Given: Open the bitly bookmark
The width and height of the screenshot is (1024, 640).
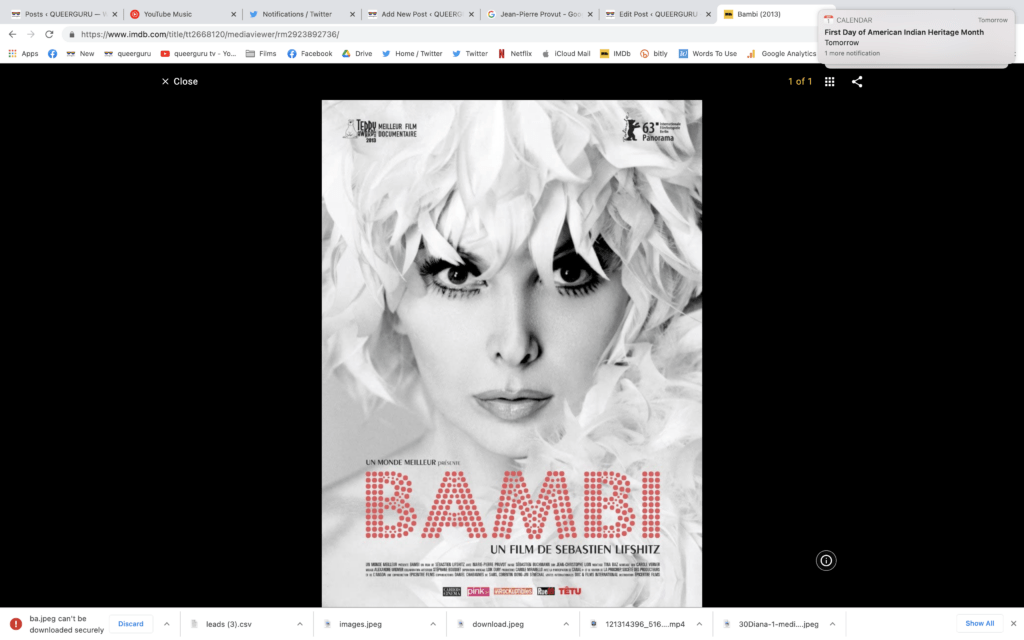Looking at the screenshot, I should 654,54.
